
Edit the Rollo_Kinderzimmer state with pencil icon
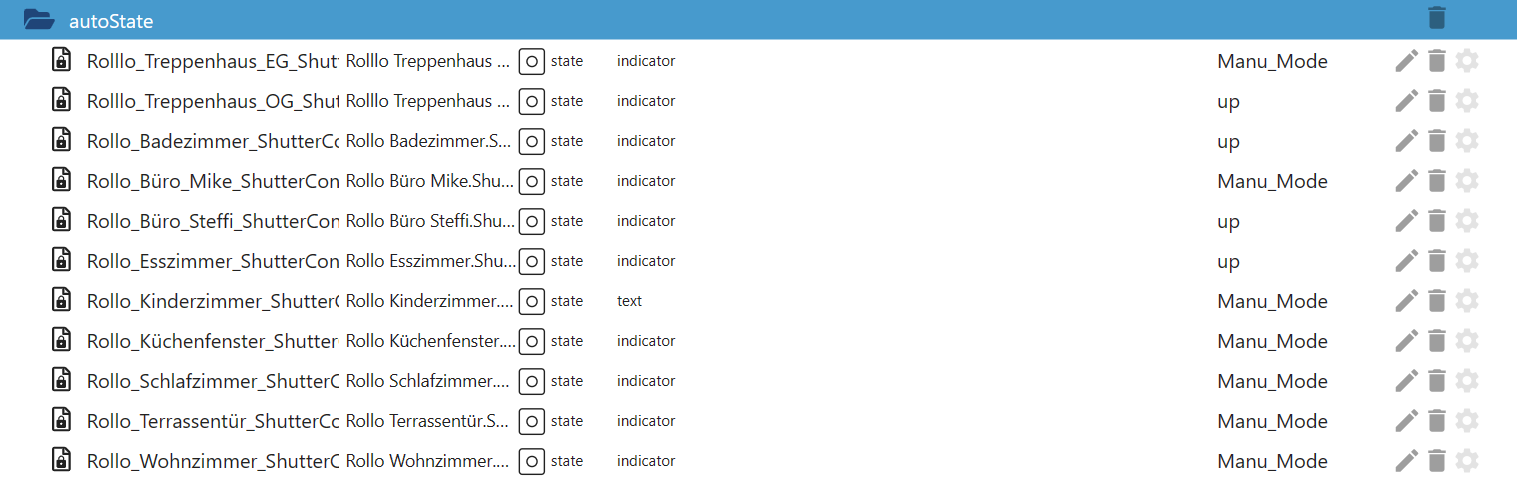tap(1406, 301)
